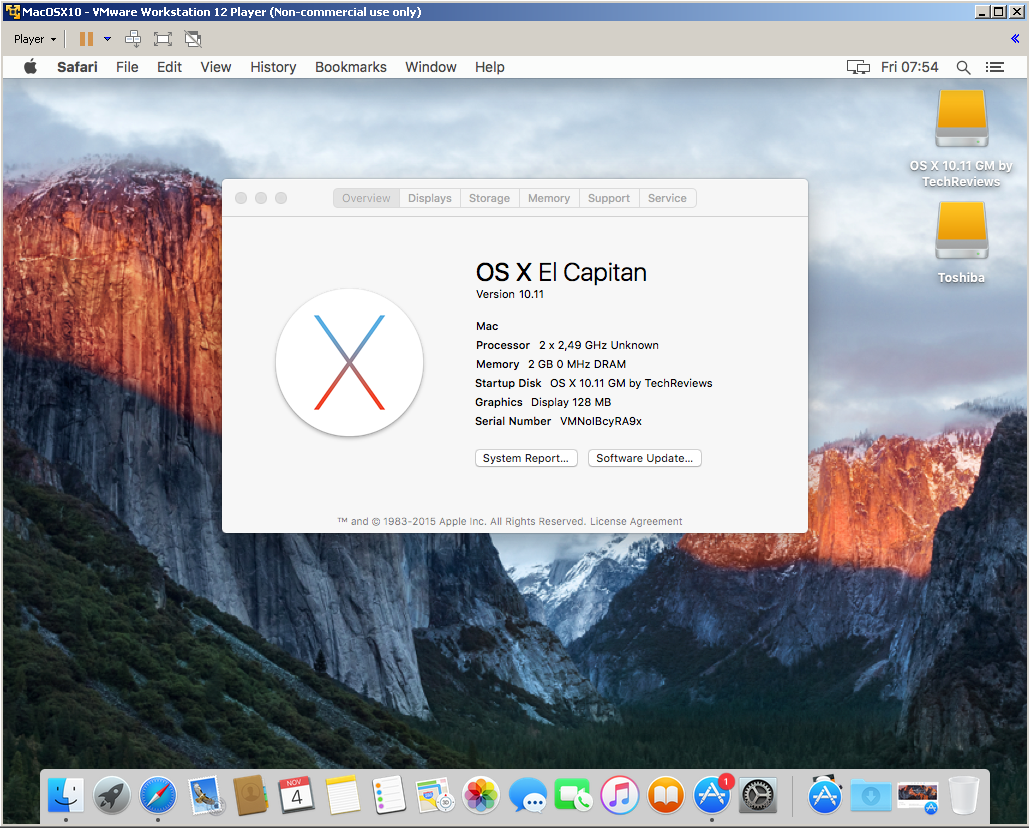Open power options dropdown arrow beside pause
This screenshot has height=828, width=1029.
[107, 39]
